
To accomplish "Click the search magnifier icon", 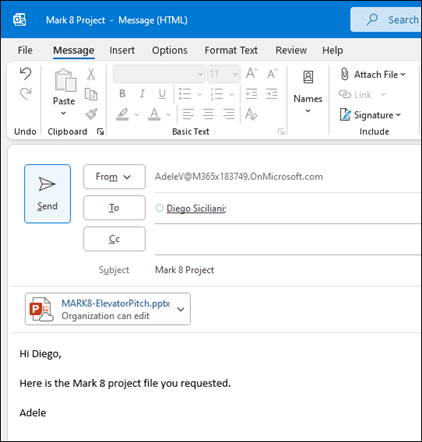I will coord(372,19).
